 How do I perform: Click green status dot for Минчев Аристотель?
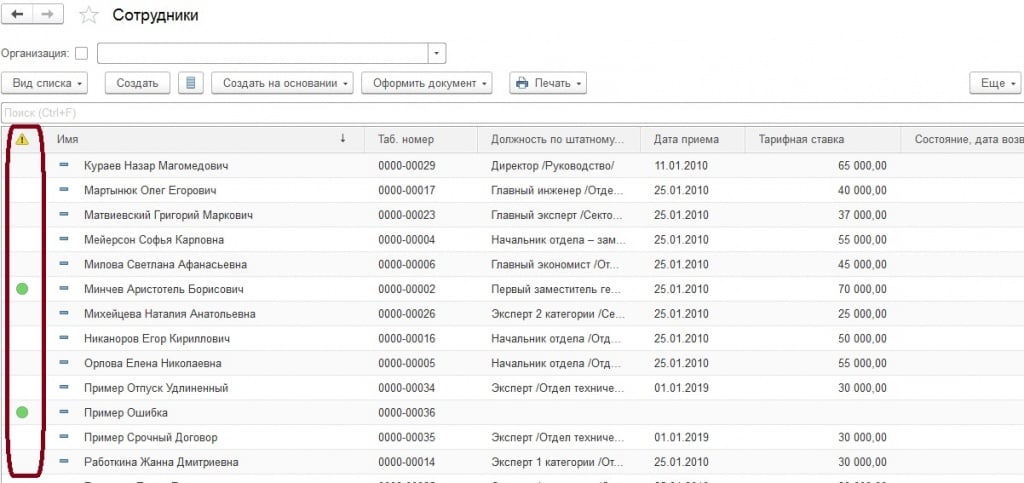(x=22, y=289)
